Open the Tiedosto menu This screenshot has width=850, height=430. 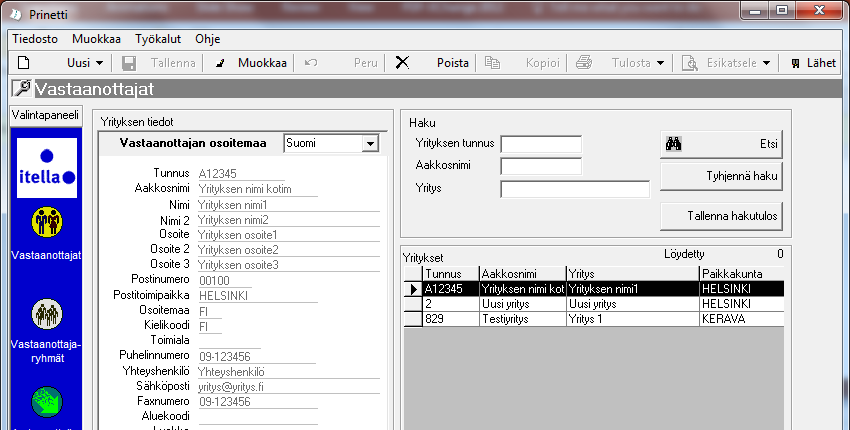click(35, 39)
